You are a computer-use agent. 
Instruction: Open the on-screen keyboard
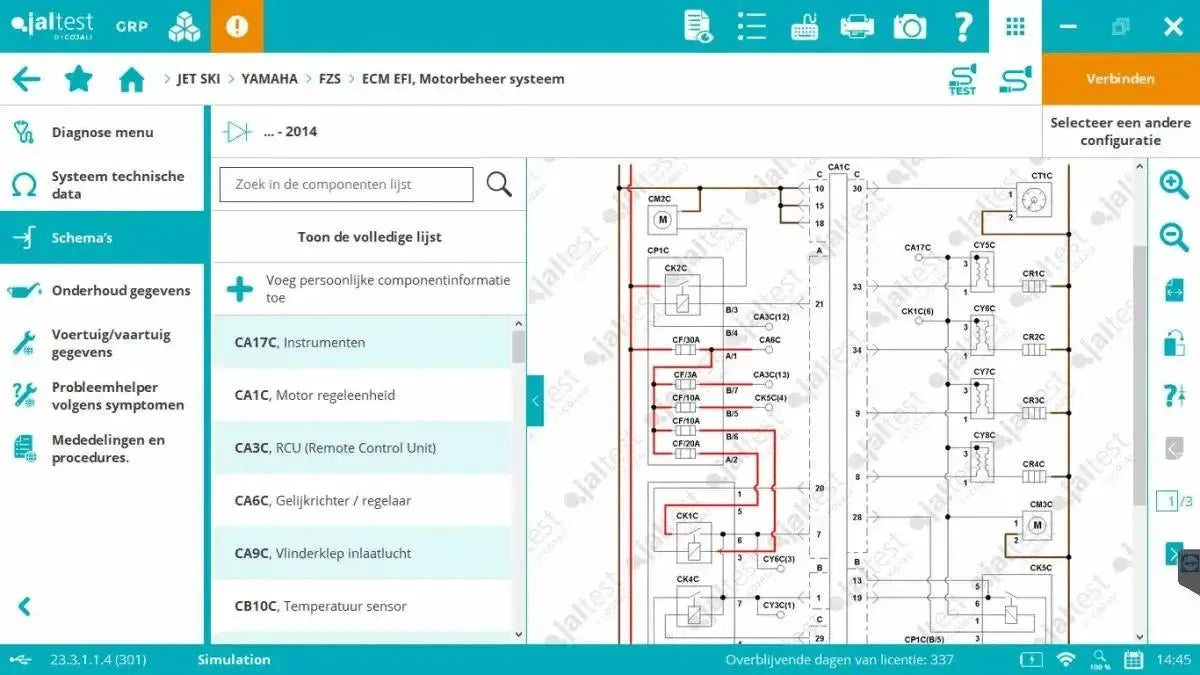[x=804, y=26]
